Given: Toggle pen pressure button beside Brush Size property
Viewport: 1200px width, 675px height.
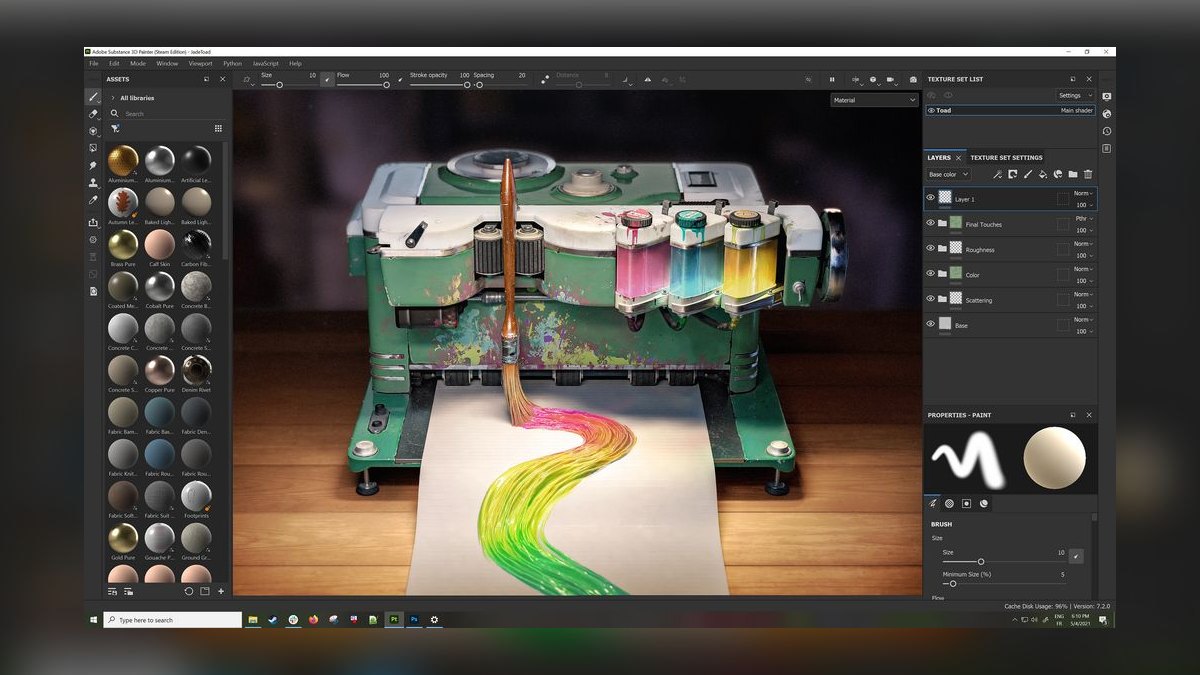Looking at the screenshot, I should [1076, 555].
